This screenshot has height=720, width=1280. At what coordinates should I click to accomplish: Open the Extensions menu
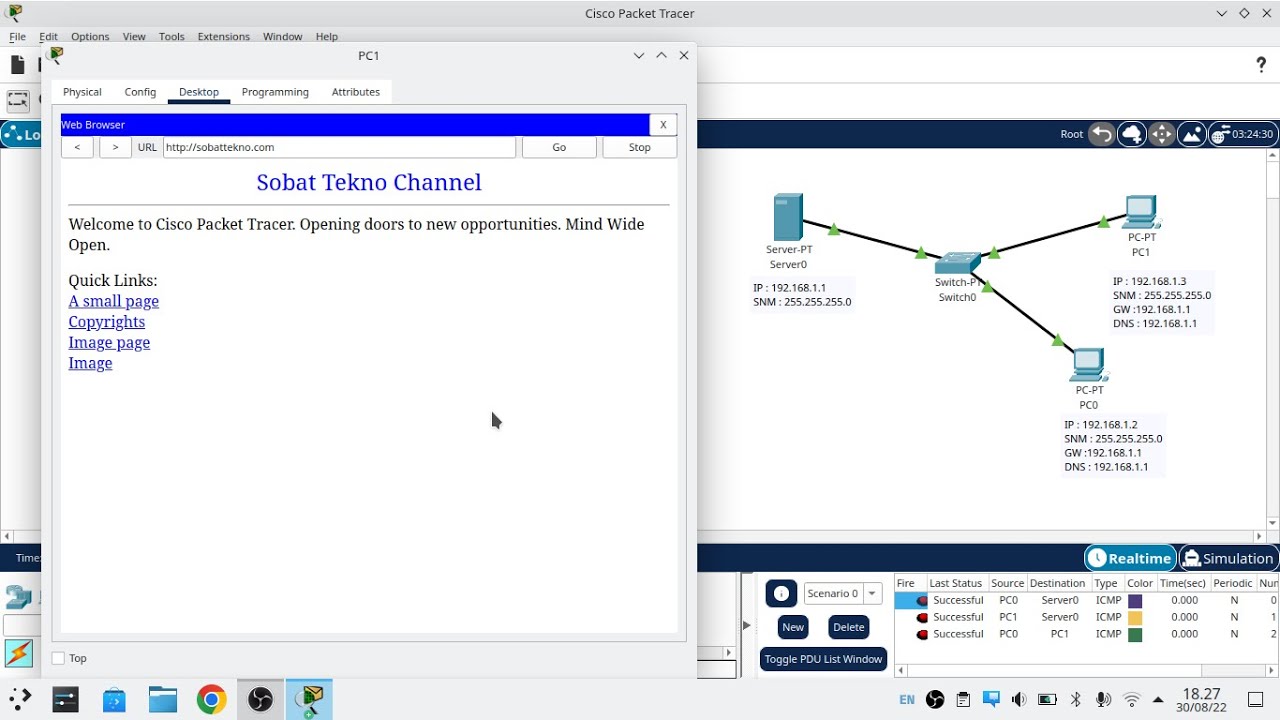224,36
